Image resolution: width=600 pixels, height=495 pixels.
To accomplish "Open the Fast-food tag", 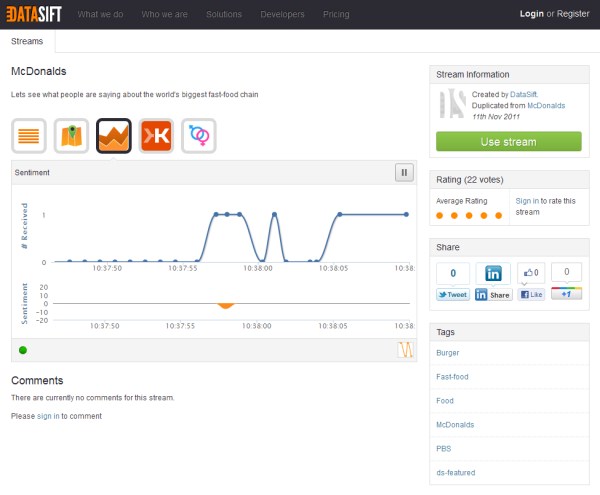I will (x=452, y=377).
